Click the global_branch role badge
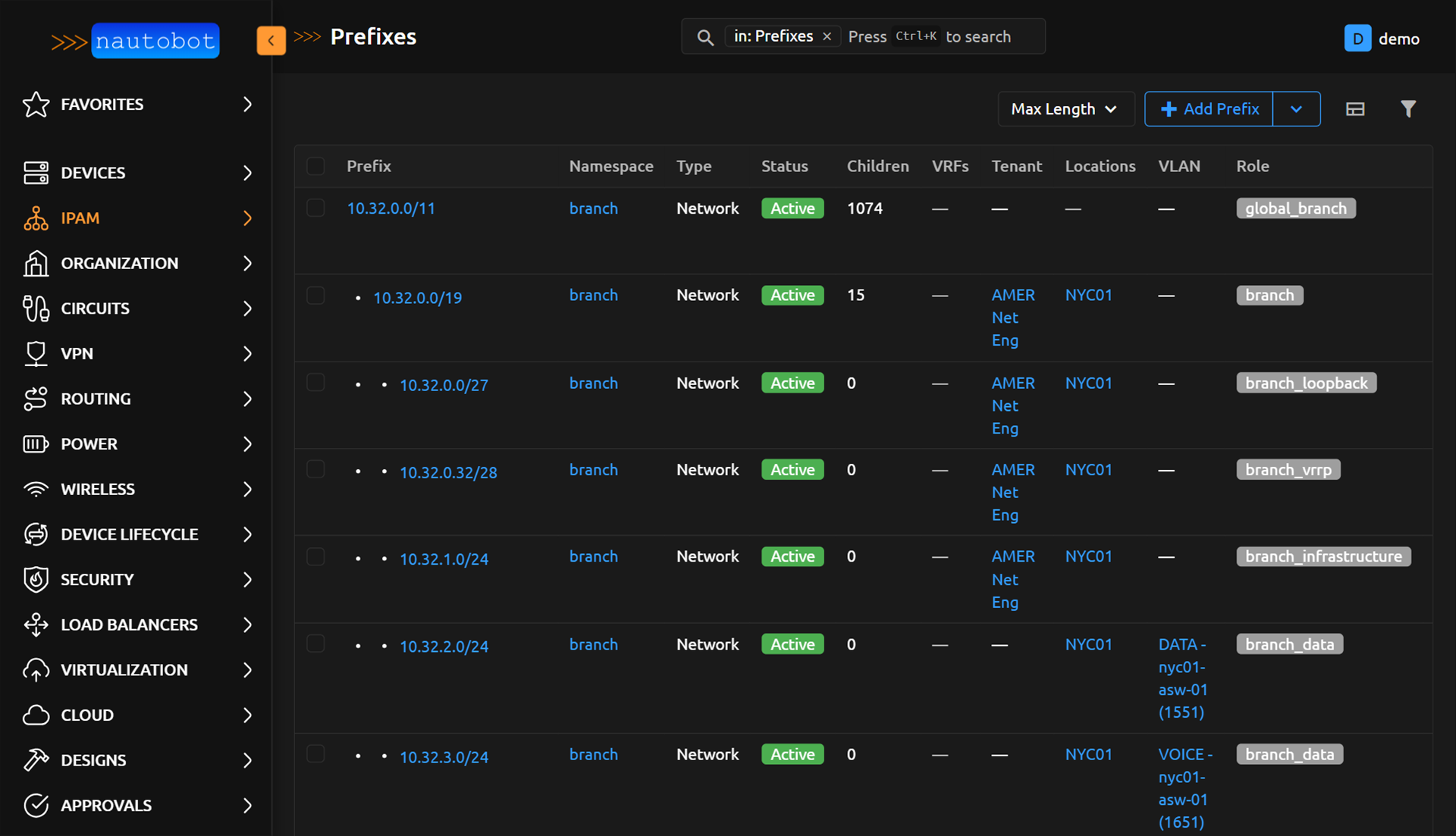Image resolution: width=1456 pixels, height=836 pixels. tap(1295, 208)
